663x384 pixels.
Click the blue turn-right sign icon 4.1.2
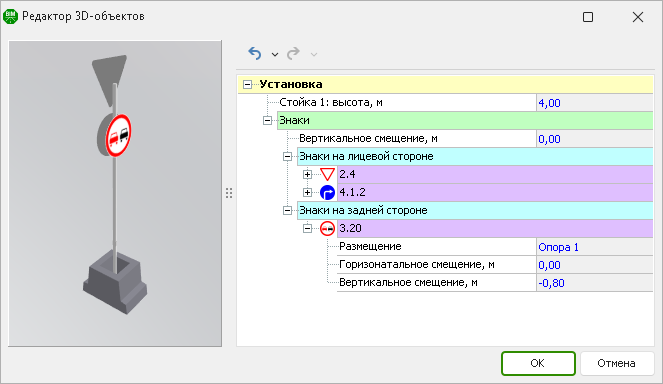(x=327, y=192)
